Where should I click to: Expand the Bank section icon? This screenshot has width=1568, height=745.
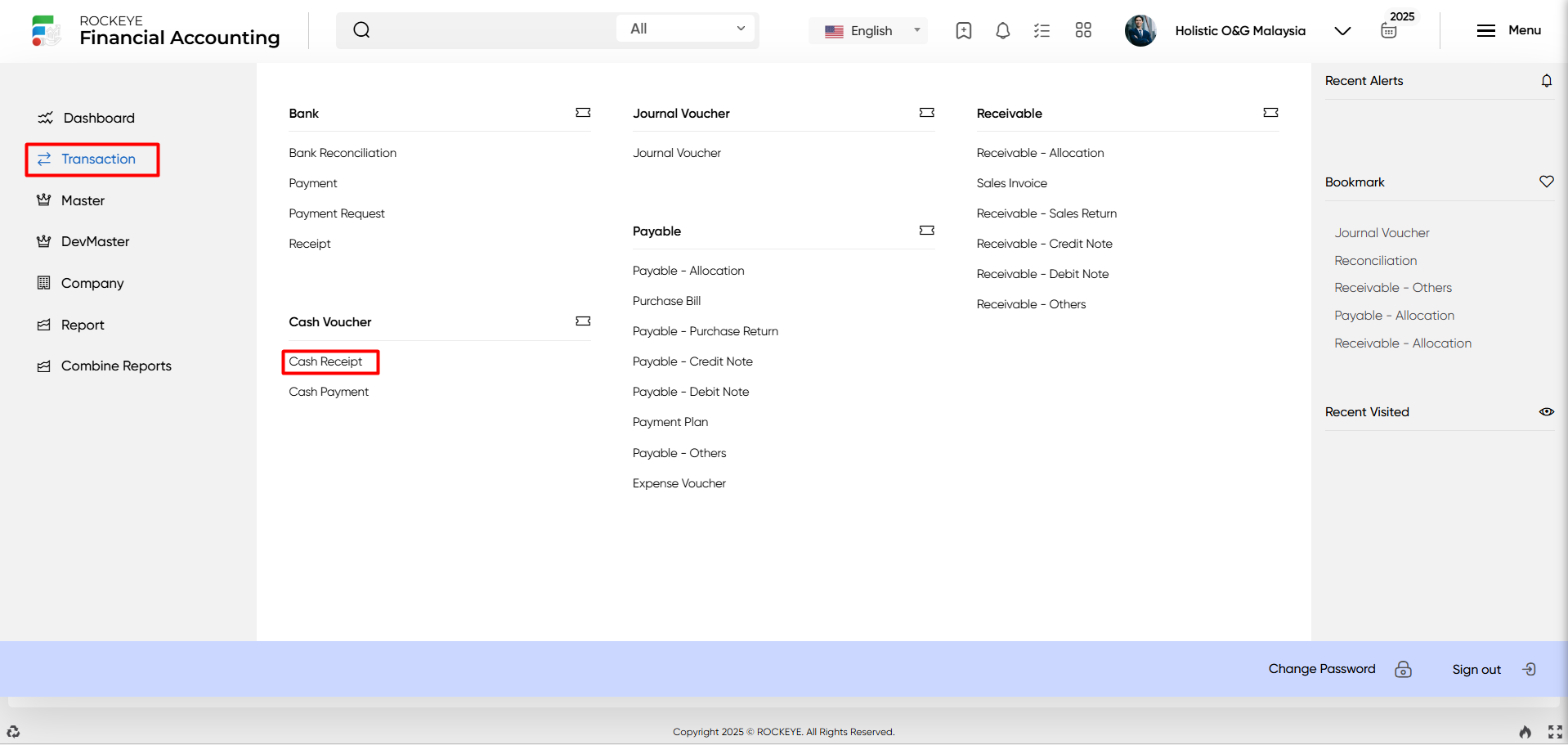pos(583,113)
